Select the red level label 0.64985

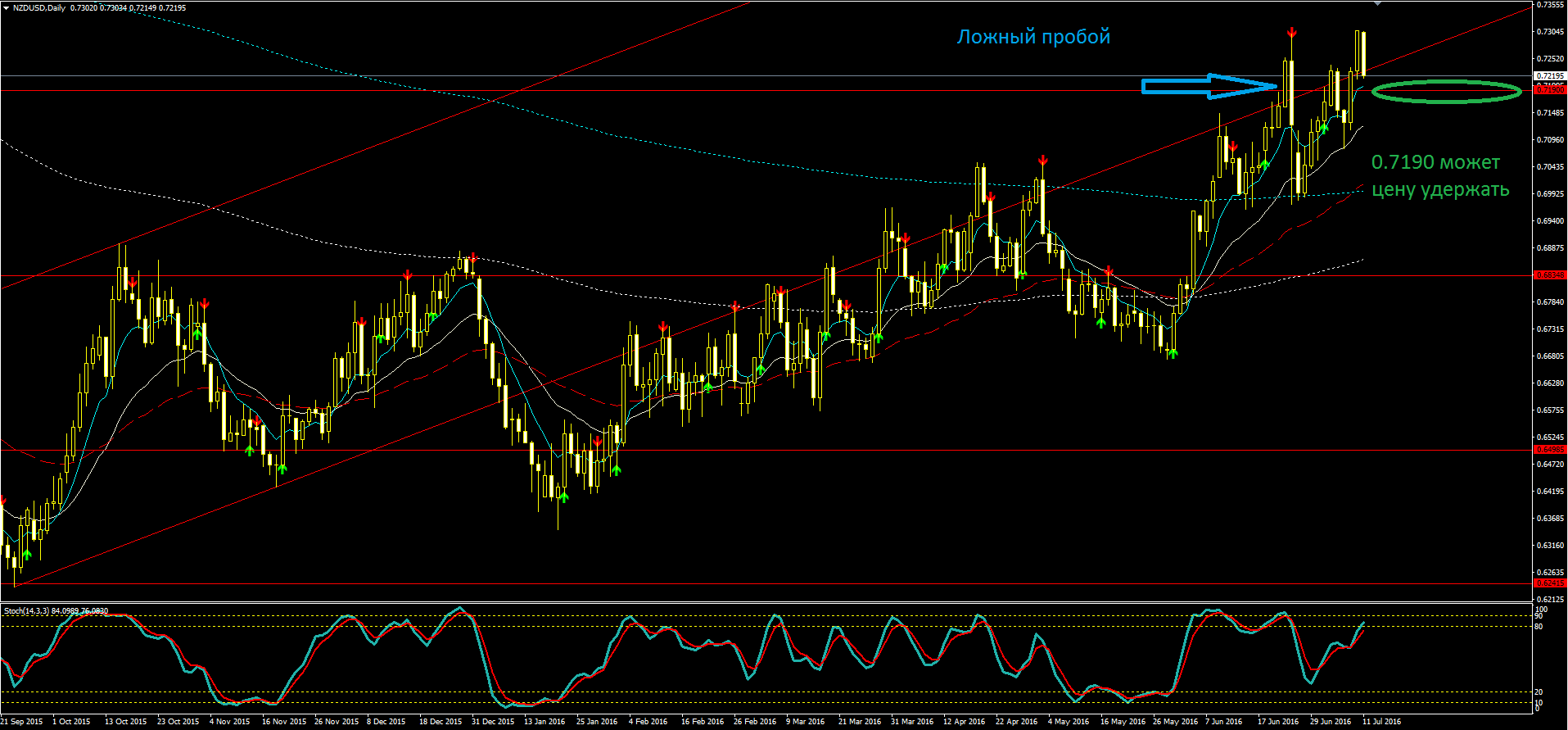tap(1549, 450)
